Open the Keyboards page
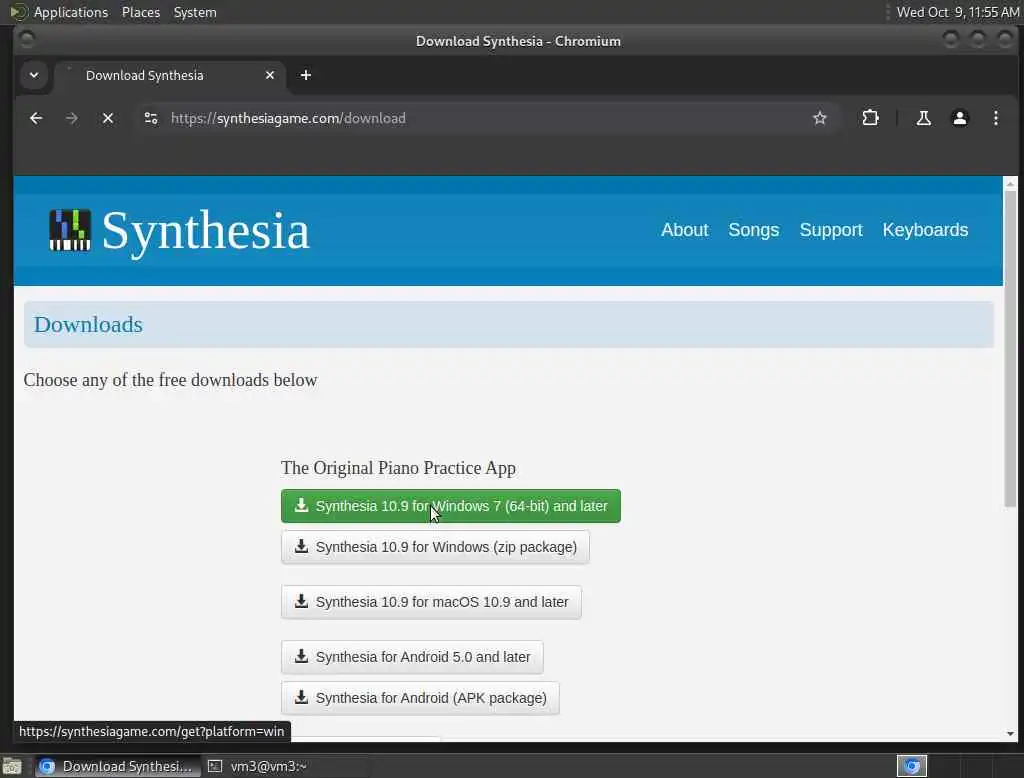The height and width of the screenshot is (778, 1024). pos(925,230)
